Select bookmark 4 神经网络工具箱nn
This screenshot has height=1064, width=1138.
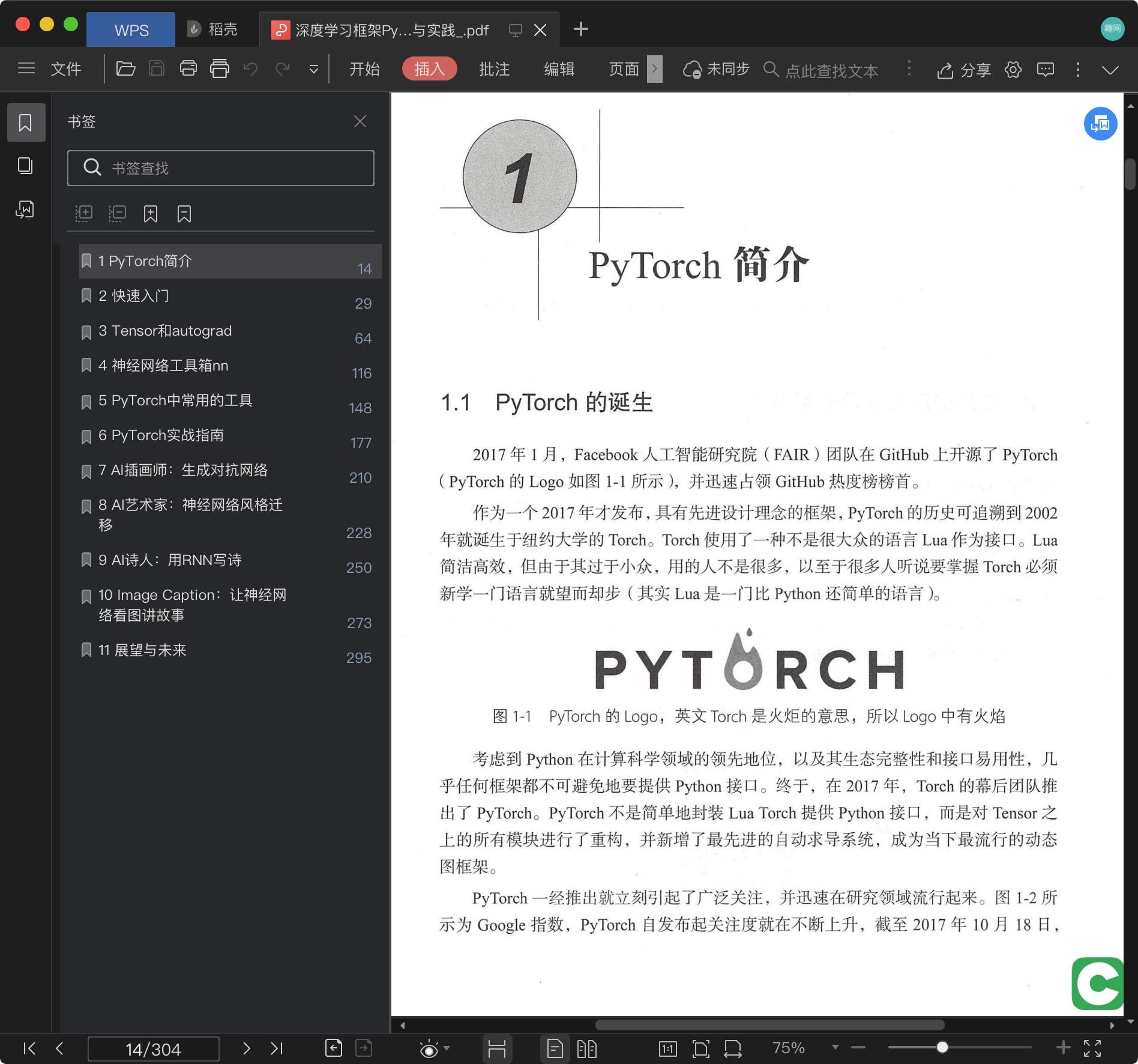[230, 366]
